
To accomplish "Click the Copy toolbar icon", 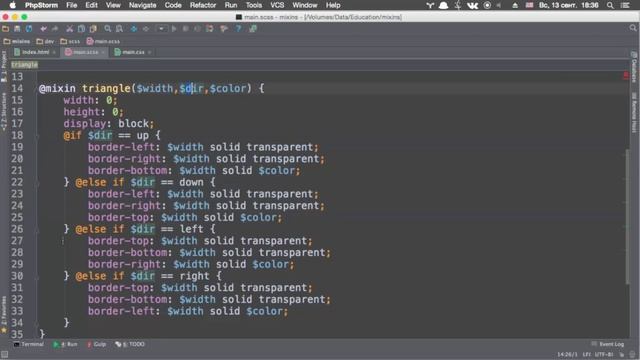I will pos(81,29).
